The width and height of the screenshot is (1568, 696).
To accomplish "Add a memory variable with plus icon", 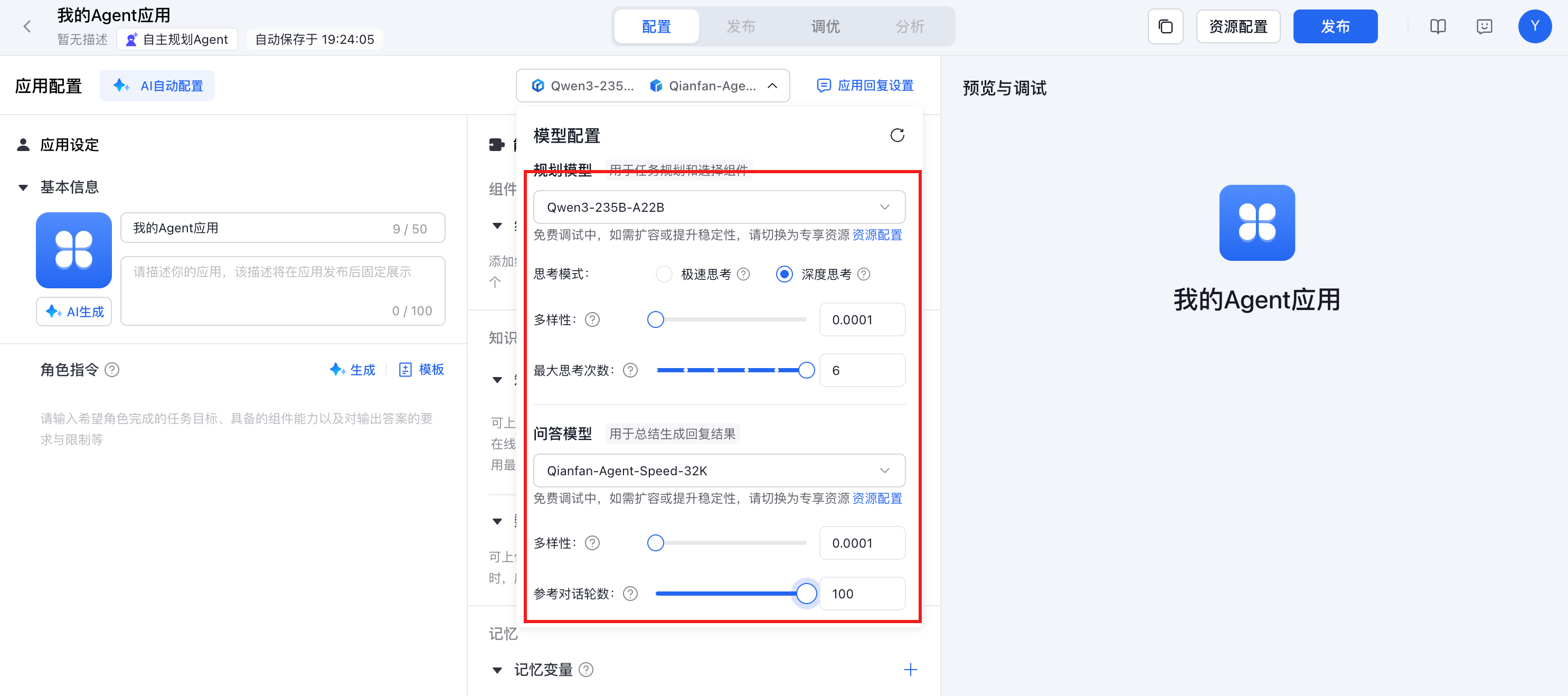I will [910, 669].
